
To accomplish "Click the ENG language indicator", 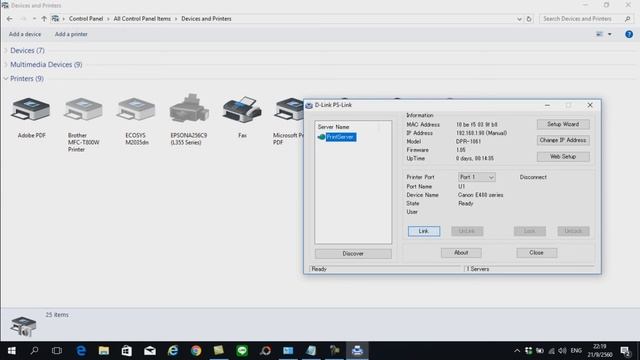I will (x=576, y=351).
